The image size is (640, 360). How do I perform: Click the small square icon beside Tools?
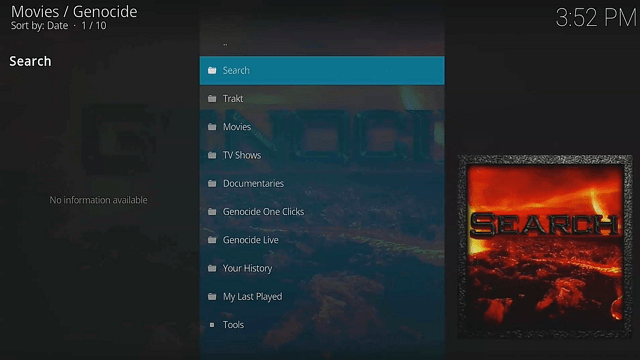212,325
